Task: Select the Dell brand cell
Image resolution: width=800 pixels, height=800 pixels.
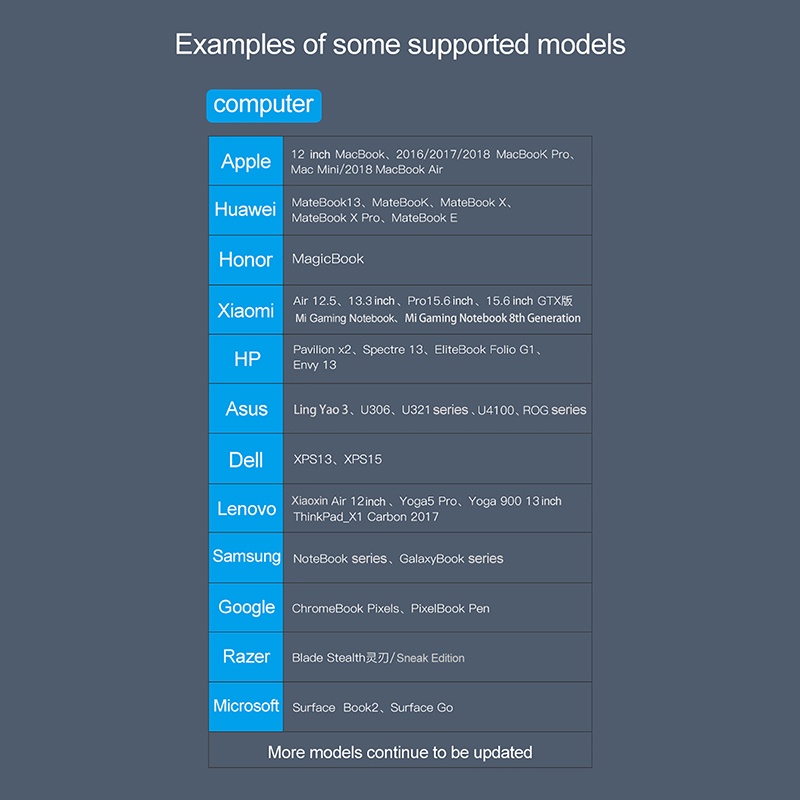Action: pos(246,459)
